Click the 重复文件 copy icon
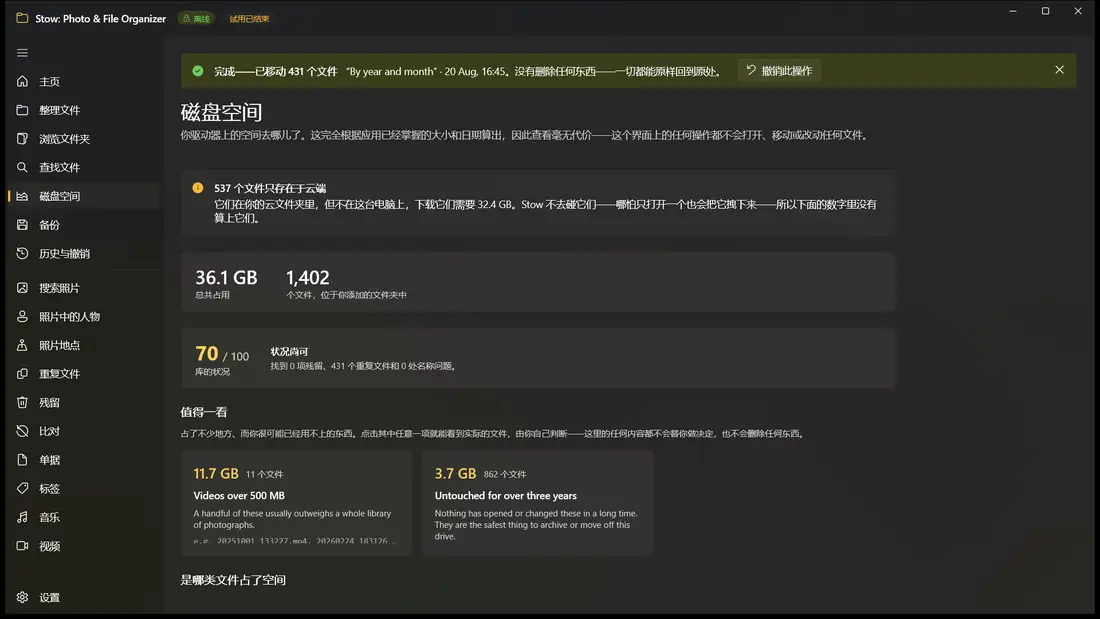The height and width of the screenshot is (619, 1100). coord(22,374)
